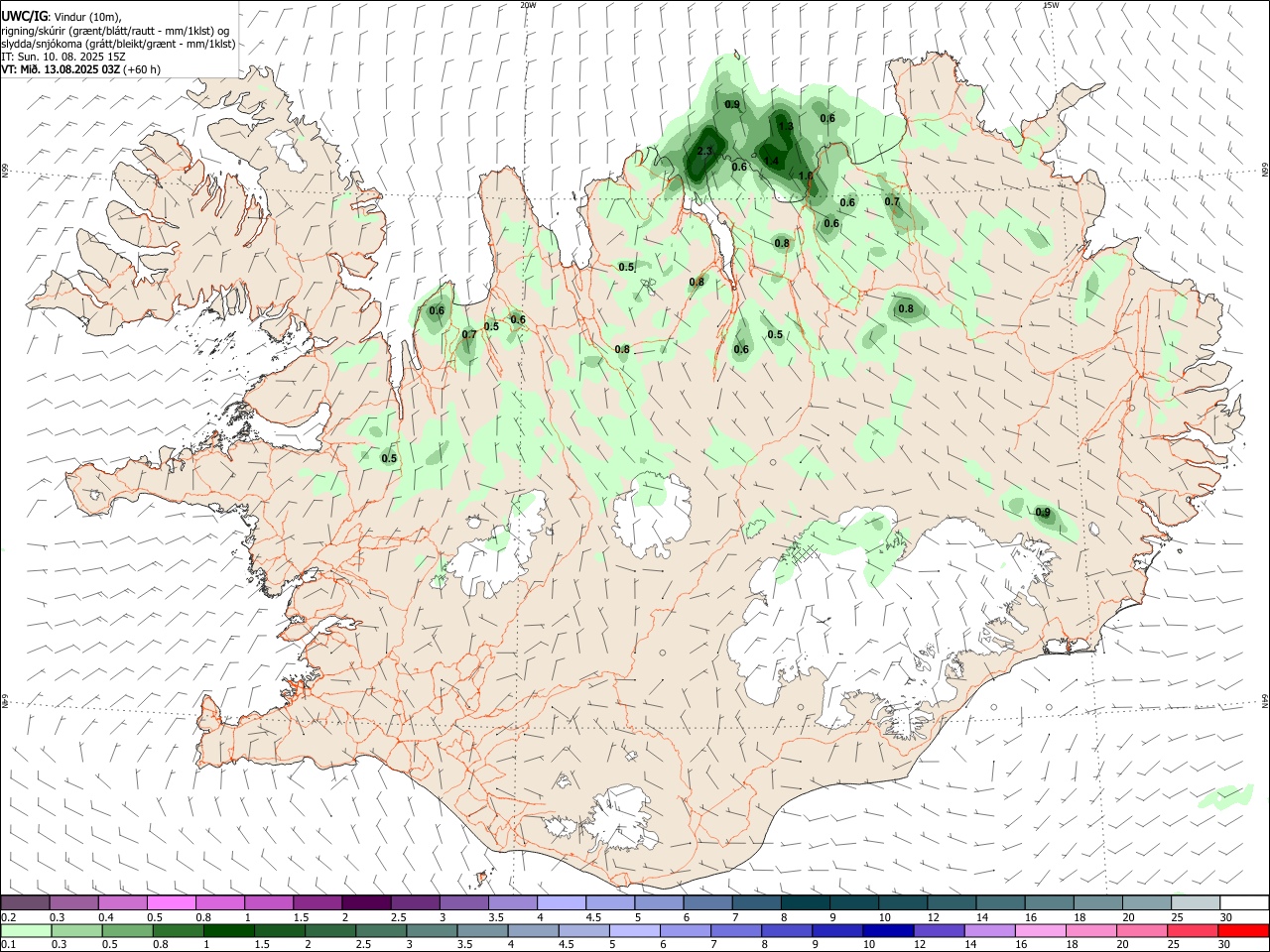Pick the bright pink 0.5–0.8 swatch in the top legend row

click(x=172, y=903)
